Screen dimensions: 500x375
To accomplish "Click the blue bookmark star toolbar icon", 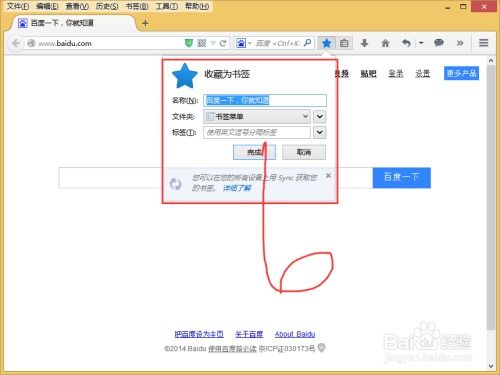I will pyautogui.click(x=327, y=43).
